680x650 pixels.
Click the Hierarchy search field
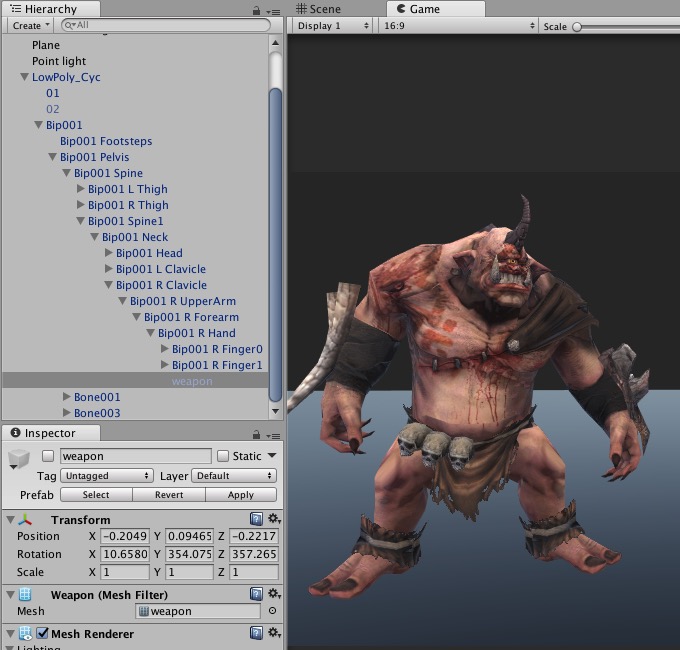166,25
